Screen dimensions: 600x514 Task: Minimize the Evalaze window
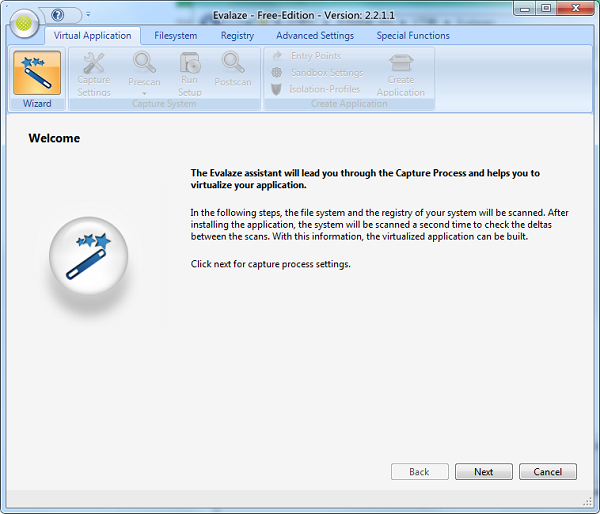[x=525, y=8]
